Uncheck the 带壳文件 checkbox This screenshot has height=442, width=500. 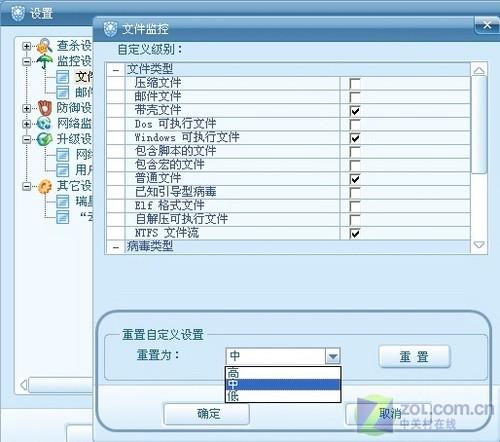[355, 111]
